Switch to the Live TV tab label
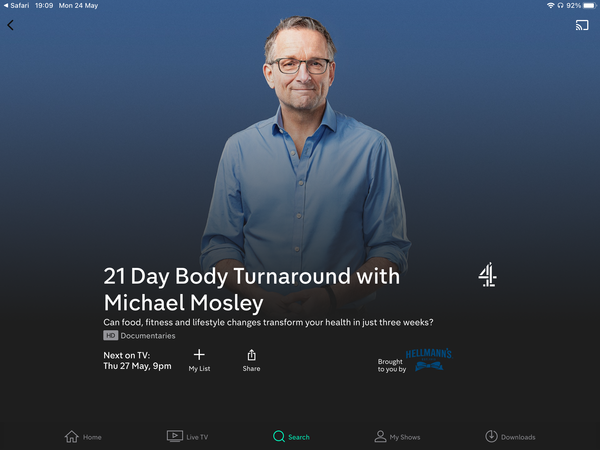600x450 pixels. [197, 437]
